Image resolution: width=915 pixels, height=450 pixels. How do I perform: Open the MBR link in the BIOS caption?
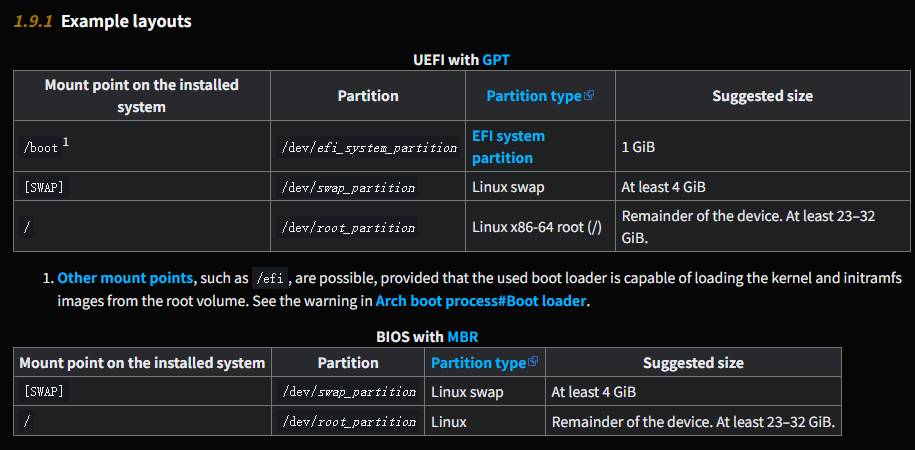click(462, 337)
